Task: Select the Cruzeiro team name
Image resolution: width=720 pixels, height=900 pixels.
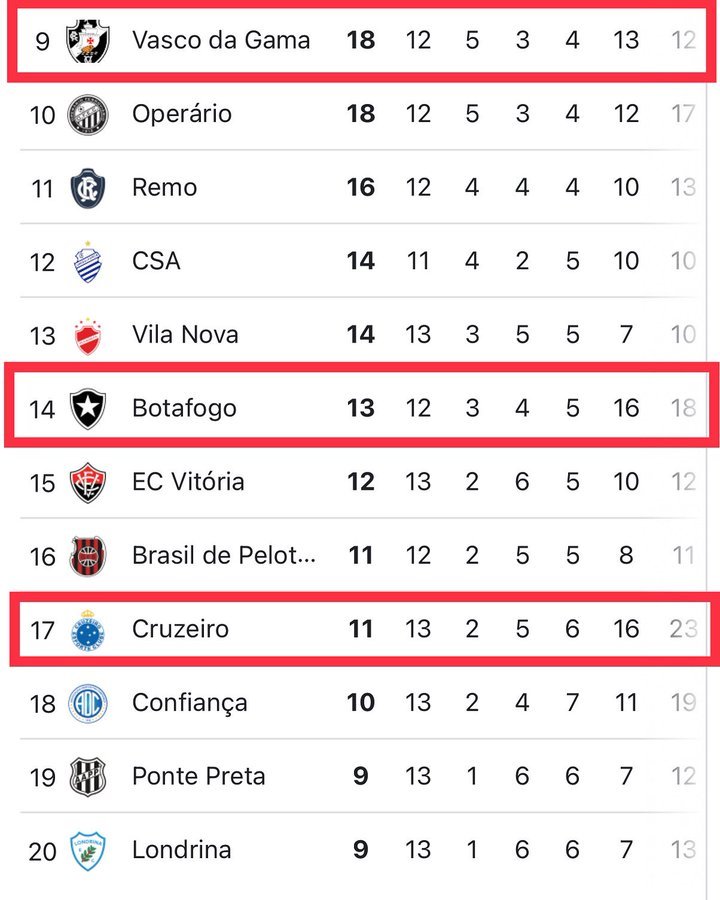Action: click(x=180, y=629)
